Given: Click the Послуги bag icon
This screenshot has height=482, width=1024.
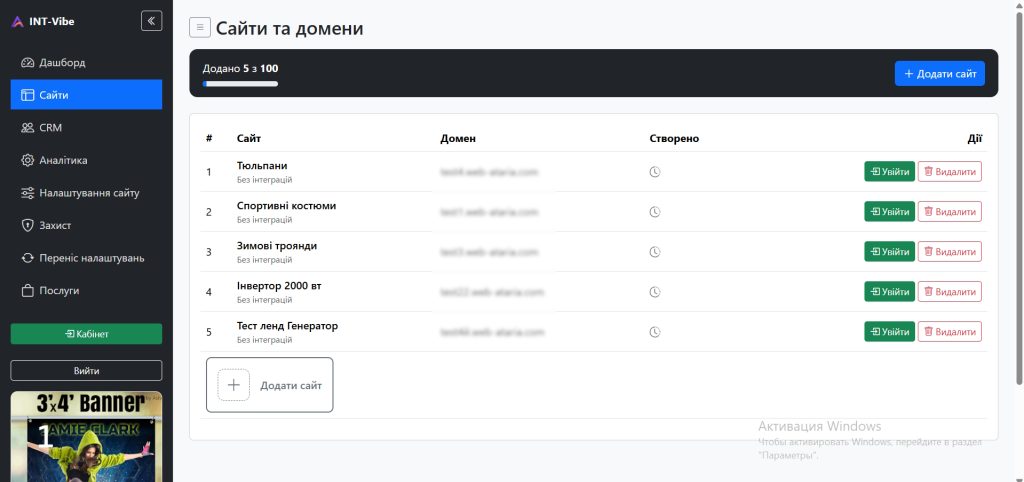Looking at the screenshot, I should pyautogui.click(x=27, y=291).
